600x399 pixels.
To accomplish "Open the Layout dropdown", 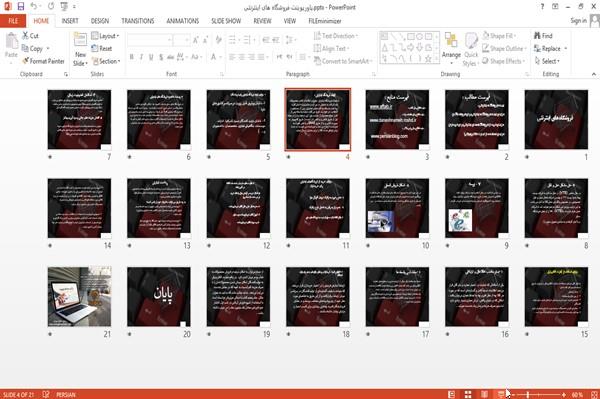I will click(x=105, y=36).
